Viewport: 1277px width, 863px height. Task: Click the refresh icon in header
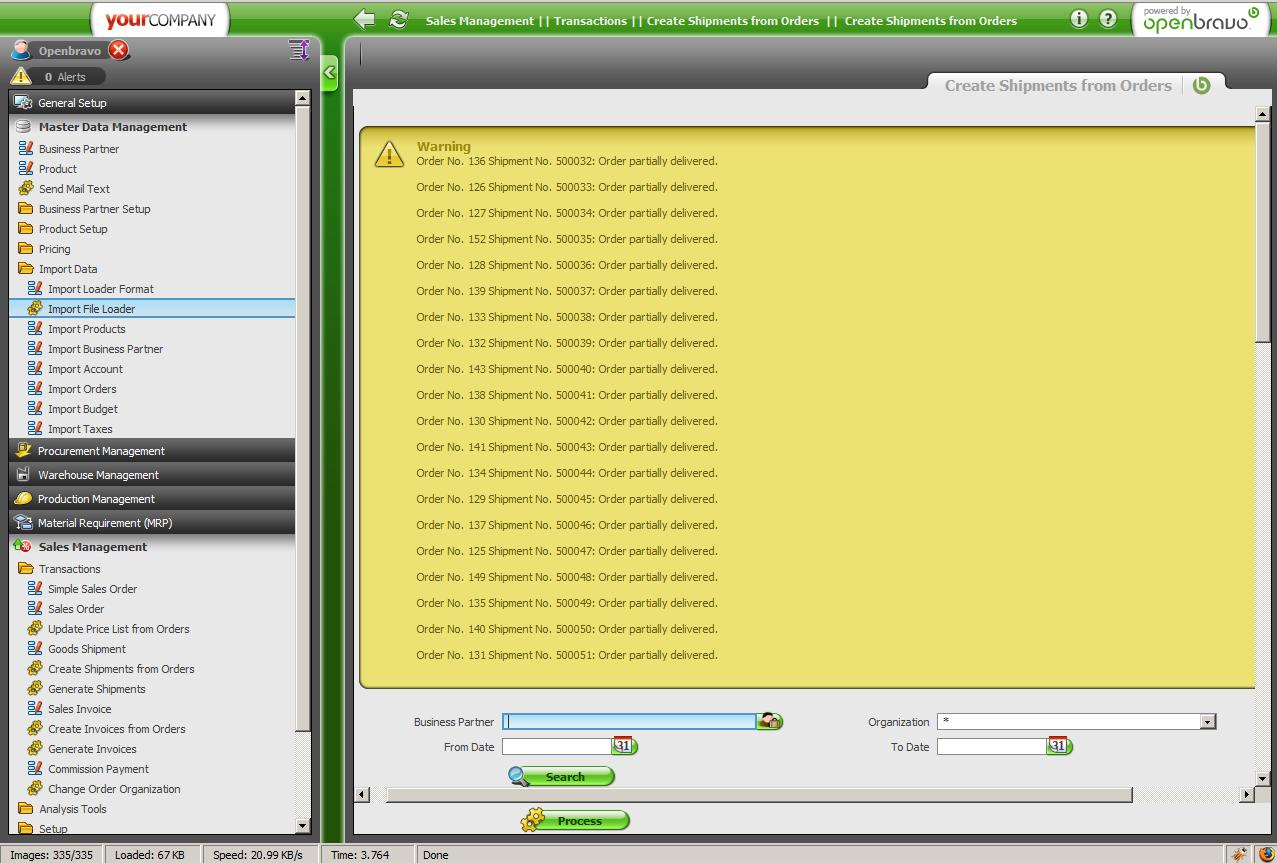tap(398, 20)
